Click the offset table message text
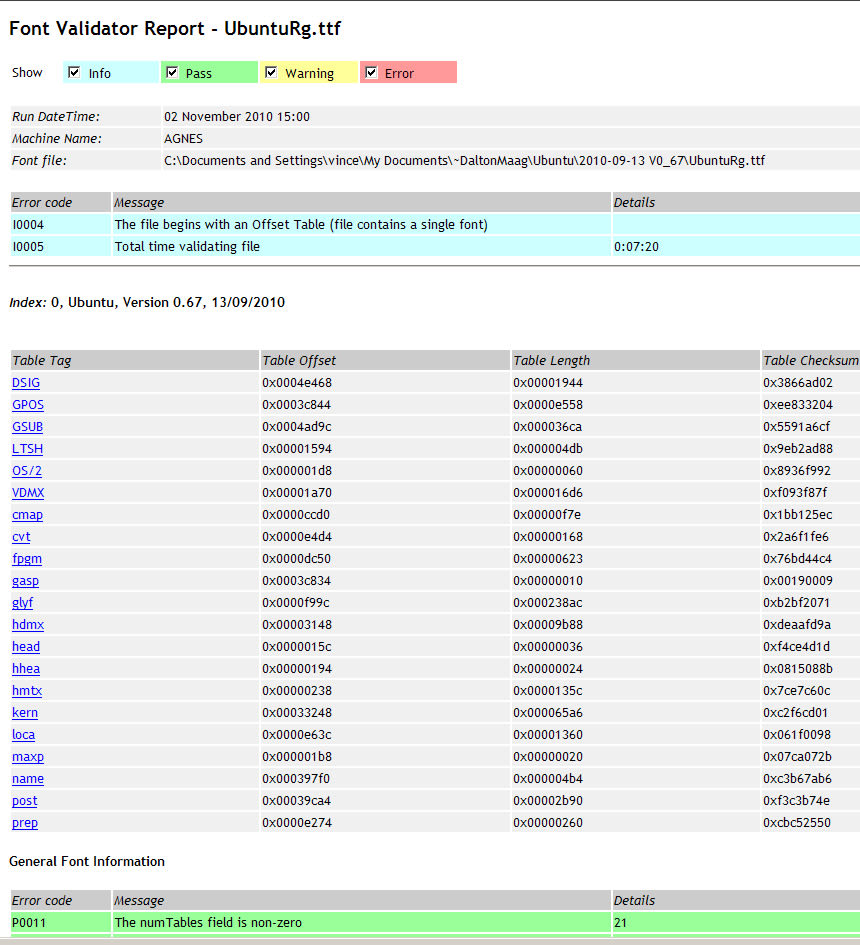 click(x=301, y=225)
